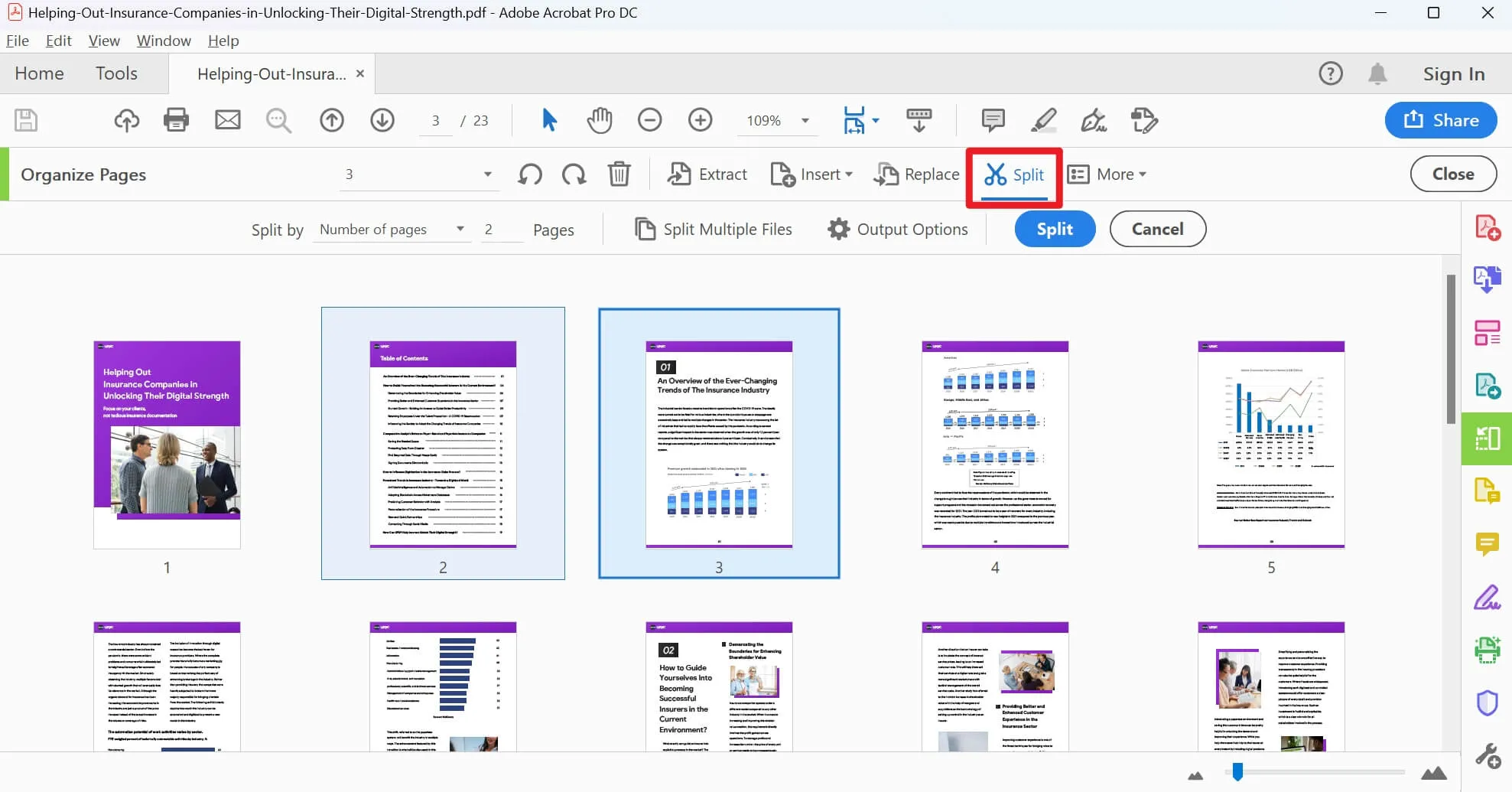Open the More options dropdown

1107,174
